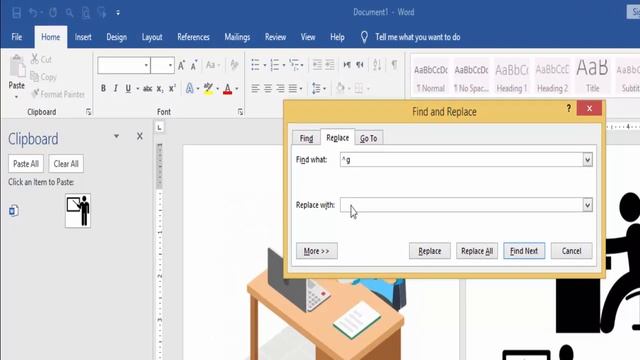
Task: Click the Bullets list icon
Action: coord(256,65)
